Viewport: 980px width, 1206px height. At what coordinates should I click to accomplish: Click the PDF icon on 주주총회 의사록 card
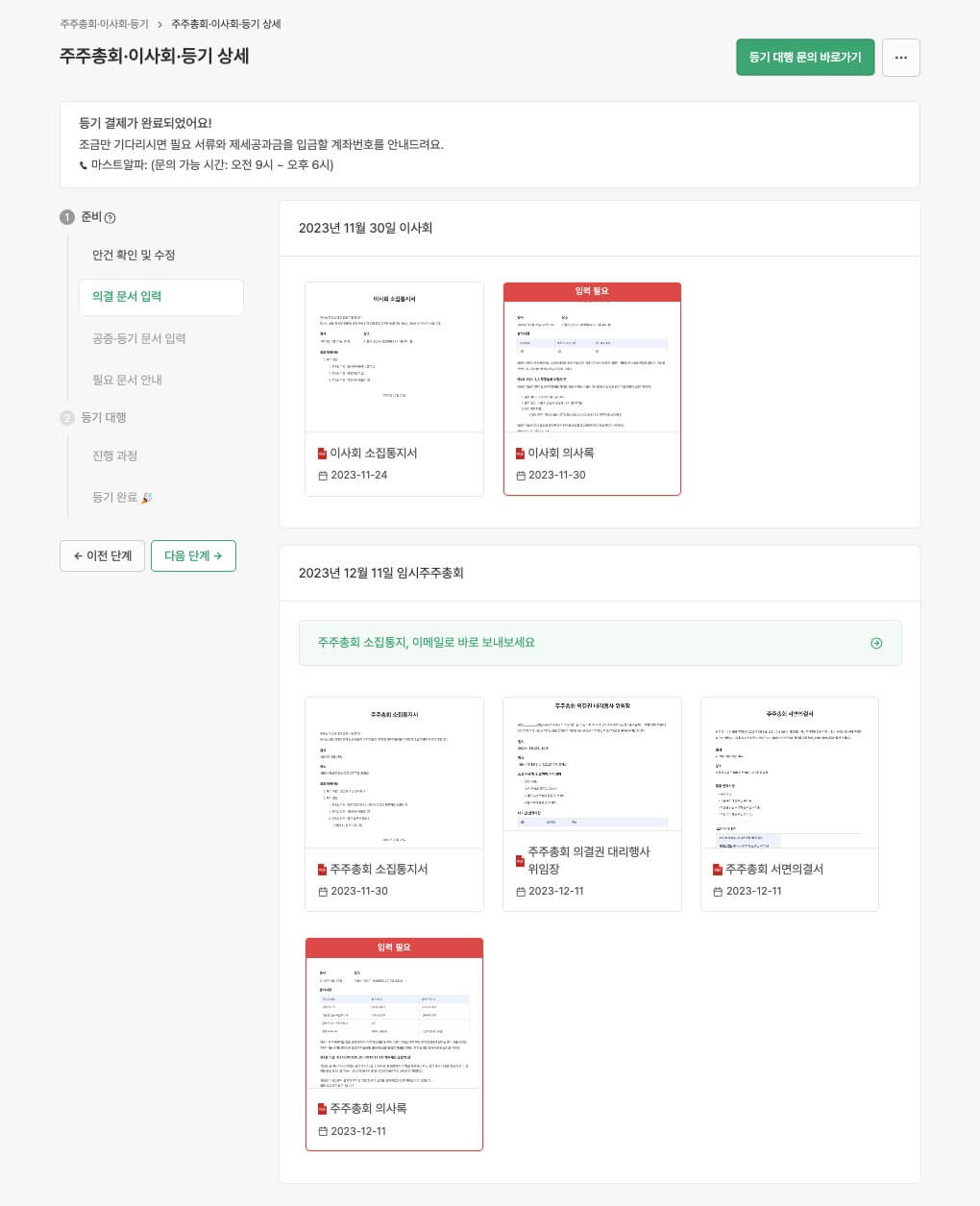(322, 1108)
